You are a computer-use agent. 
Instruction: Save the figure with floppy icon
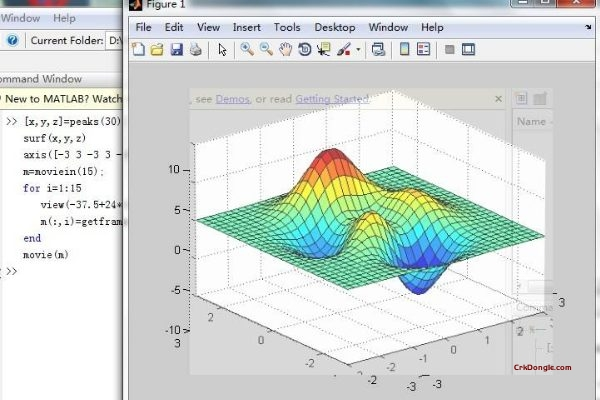pyautogui.click(x=176, y=49)
